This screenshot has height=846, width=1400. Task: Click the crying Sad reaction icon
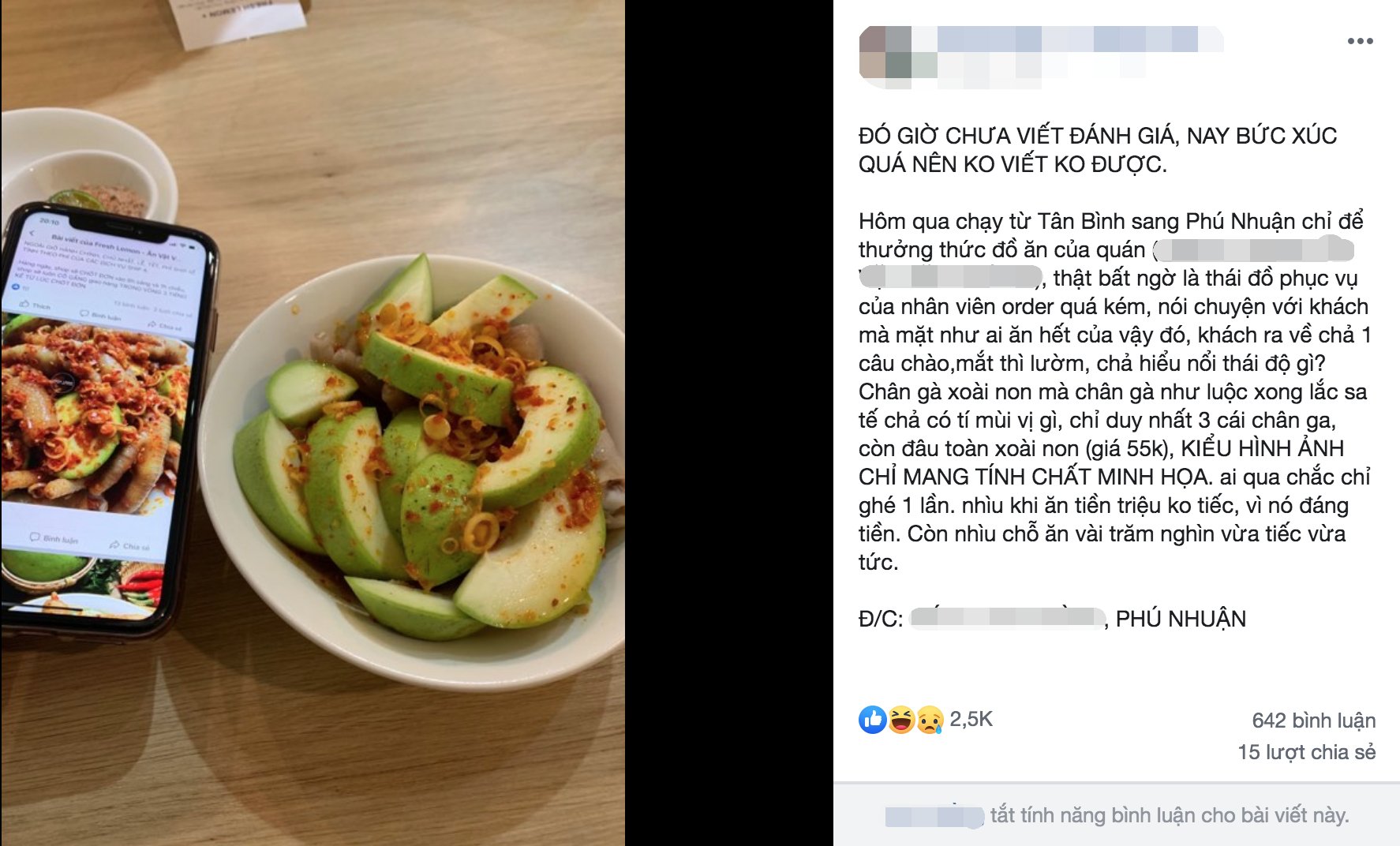coord(930,720)
